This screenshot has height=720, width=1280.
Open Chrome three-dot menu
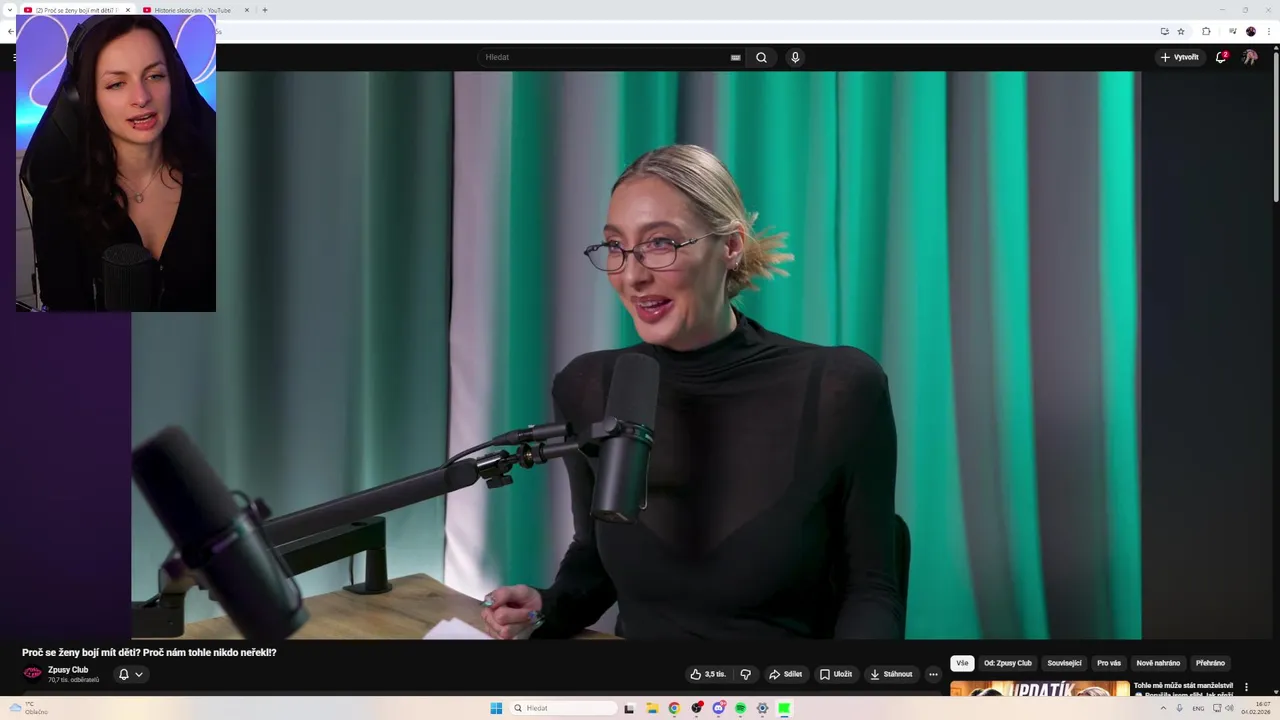click(x=1269, y=31)
